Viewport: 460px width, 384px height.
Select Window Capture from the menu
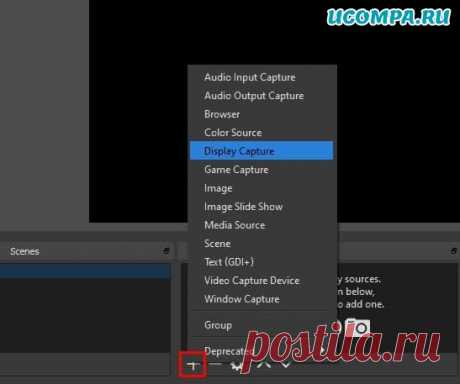261,299
